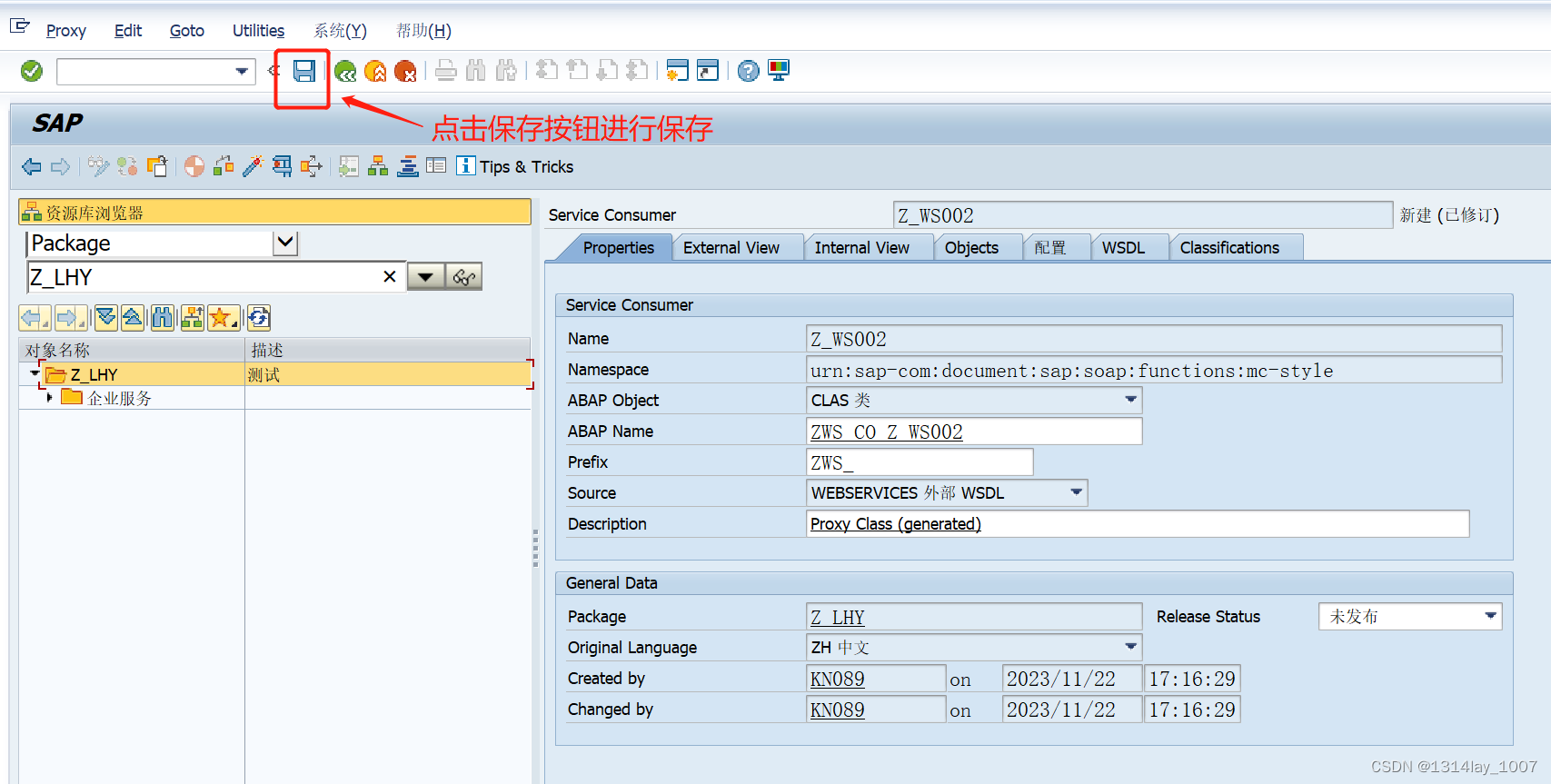Click the blue back arrow in application toolbar
The width and height of the screenshot is (1551, 784).
point(32,166)
